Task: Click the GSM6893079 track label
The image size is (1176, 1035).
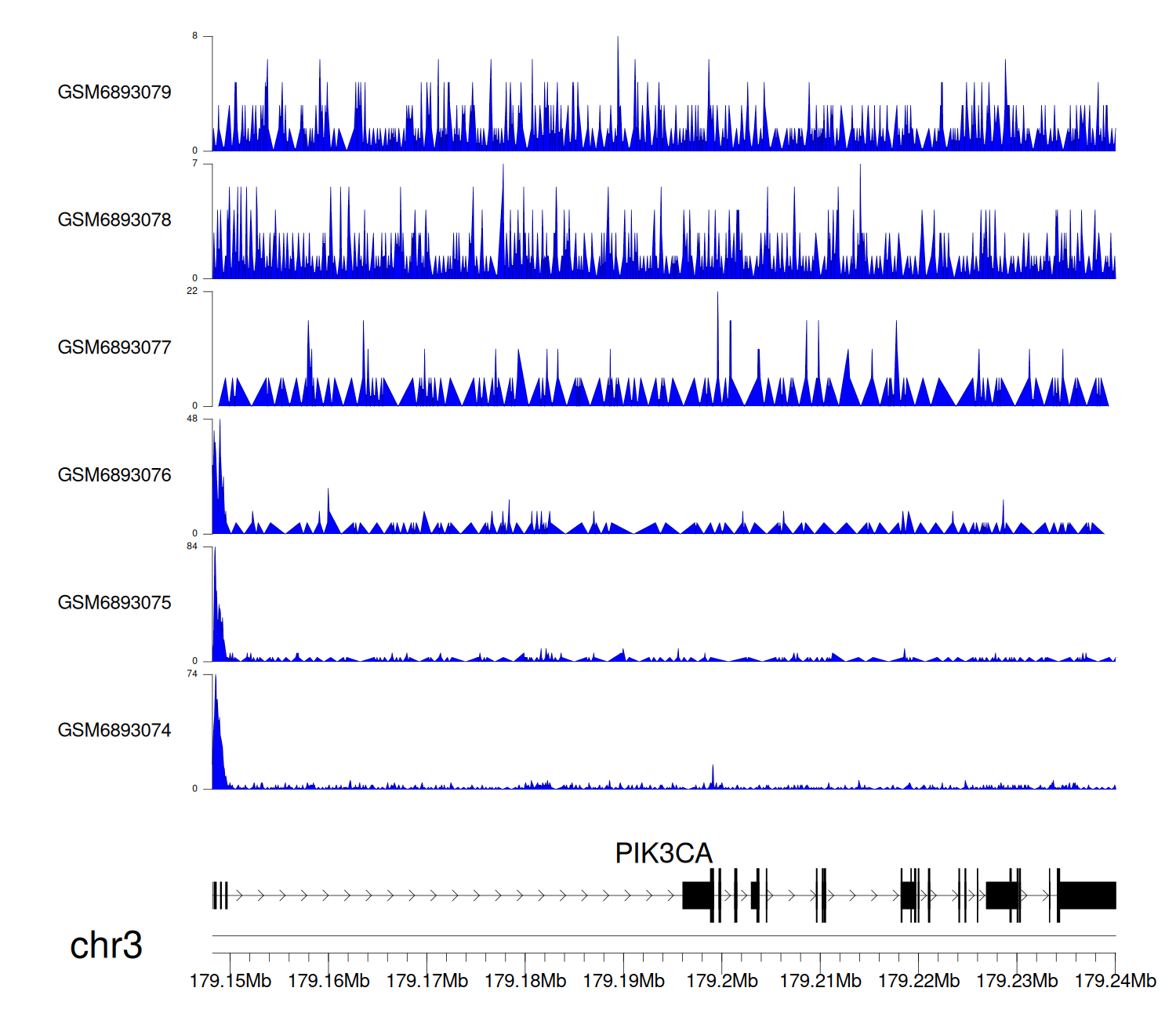Action: pyautogui.click(x=114, y=93)
